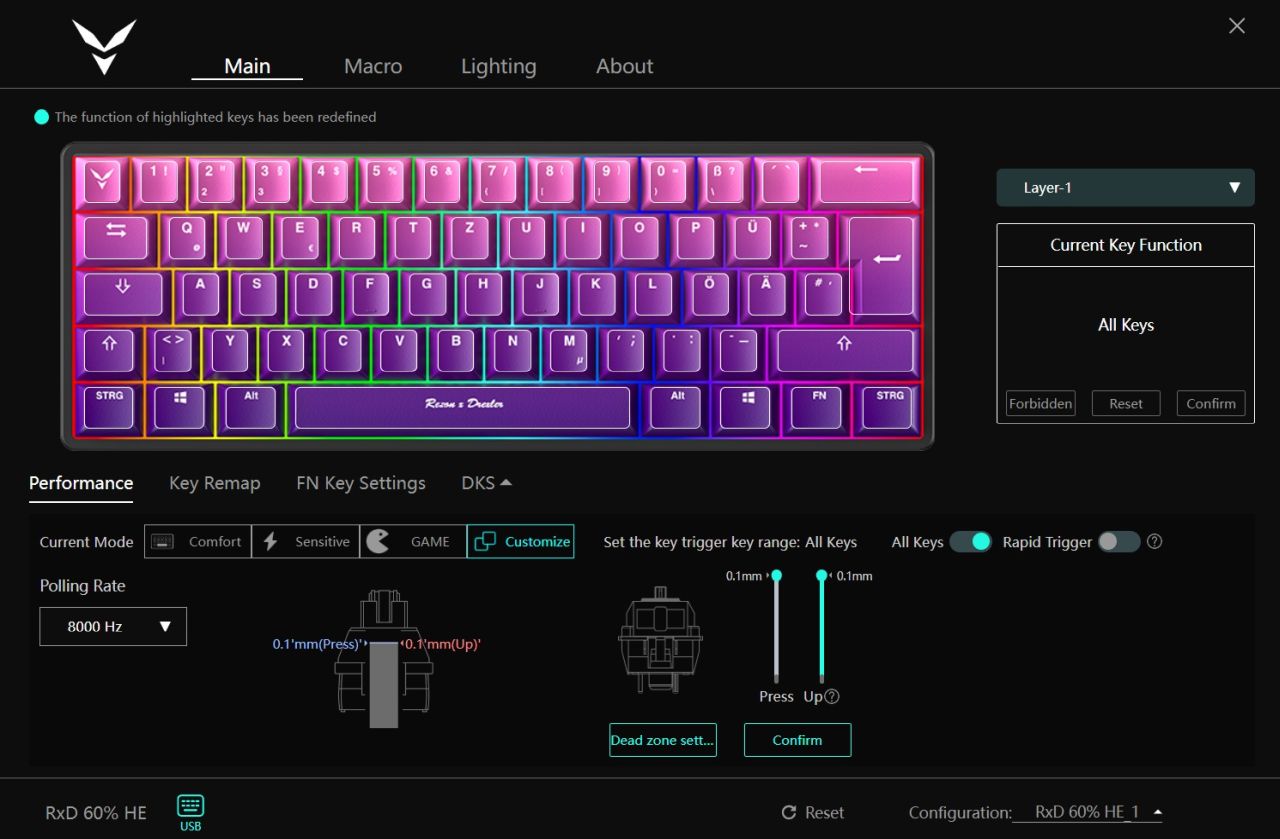The image size is (1280, 839).
Task: Open the Layer-1 dropdown
Action: (1125, 188)
